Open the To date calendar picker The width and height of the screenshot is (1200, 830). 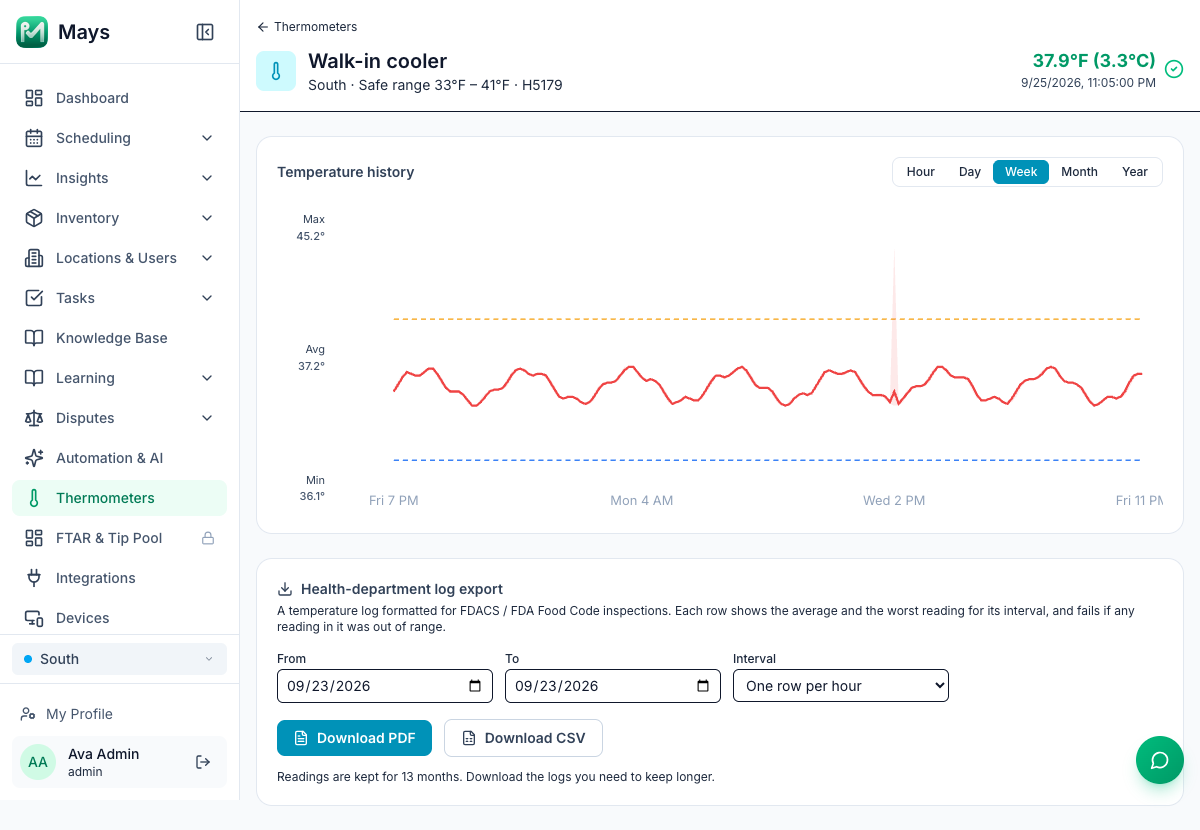(702, 686)
